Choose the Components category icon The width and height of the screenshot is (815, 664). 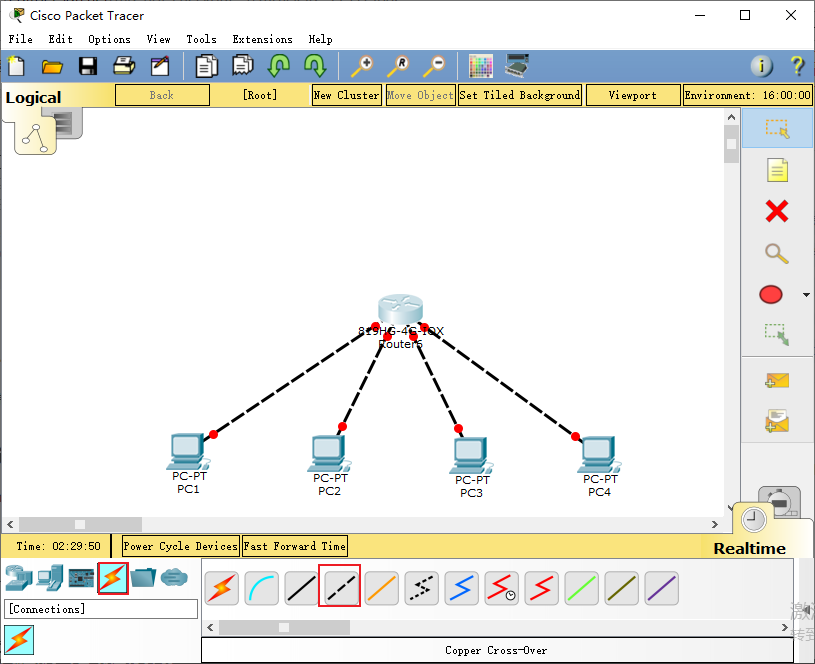[81, 578]
